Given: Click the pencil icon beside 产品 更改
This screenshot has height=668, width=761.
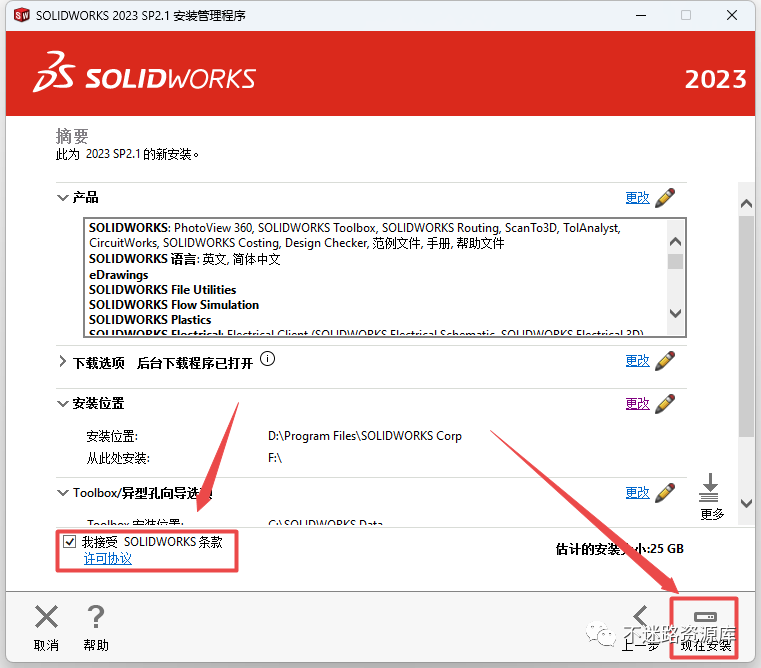Looking at the screenshot, I should (x=665, y=198).
